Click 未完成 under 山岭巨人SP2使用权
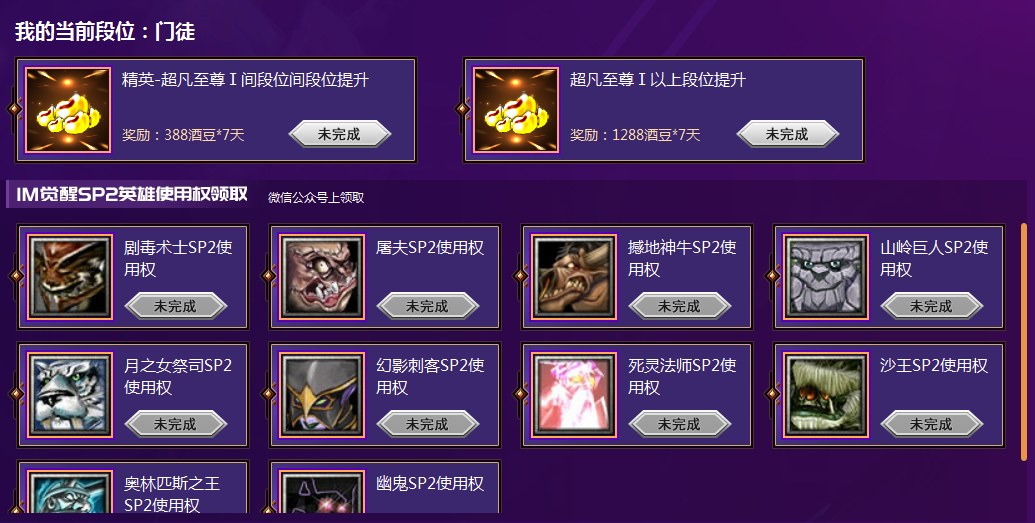 point(931,306)
